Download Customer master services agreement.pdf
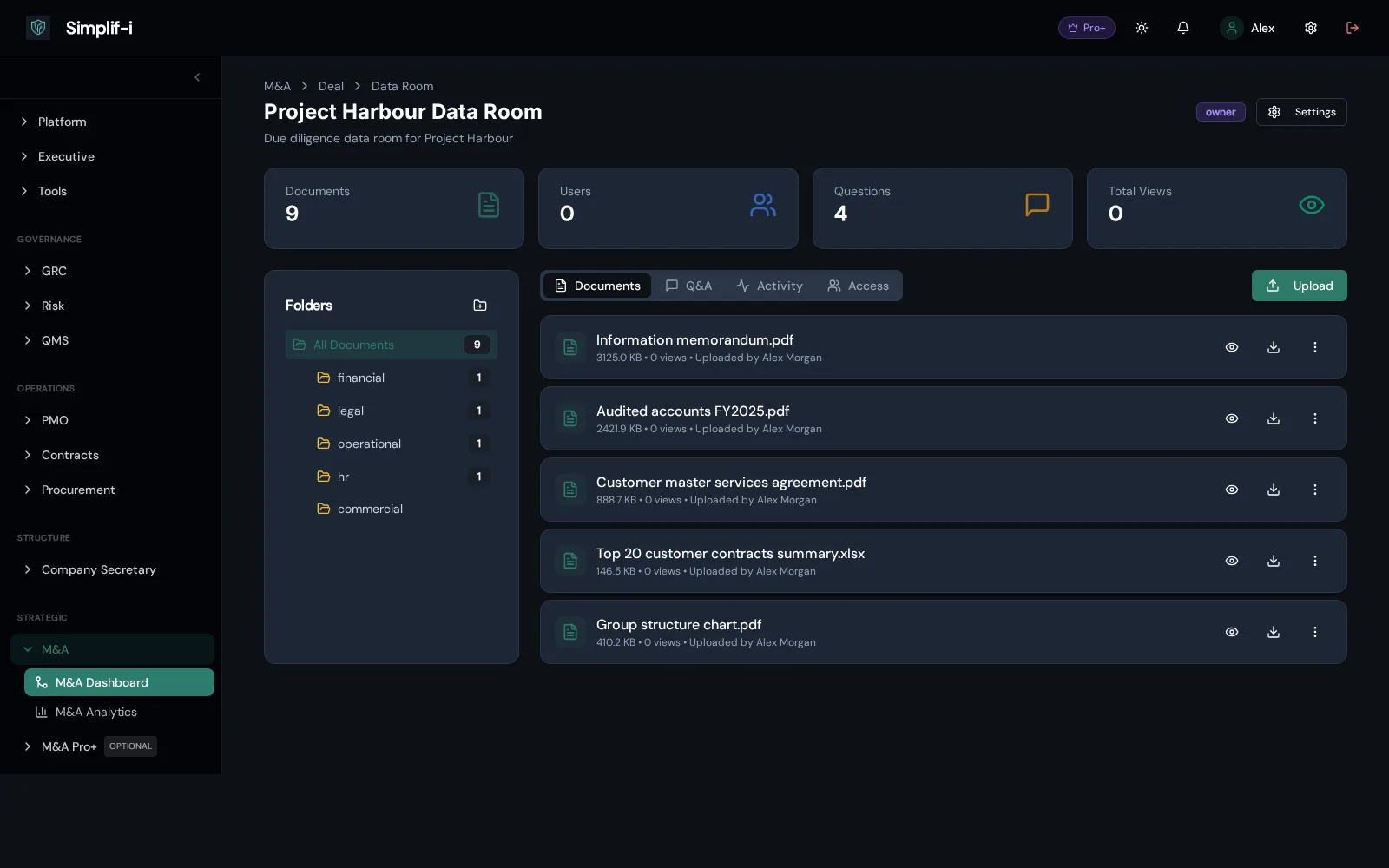 [x=1274, y=490]
